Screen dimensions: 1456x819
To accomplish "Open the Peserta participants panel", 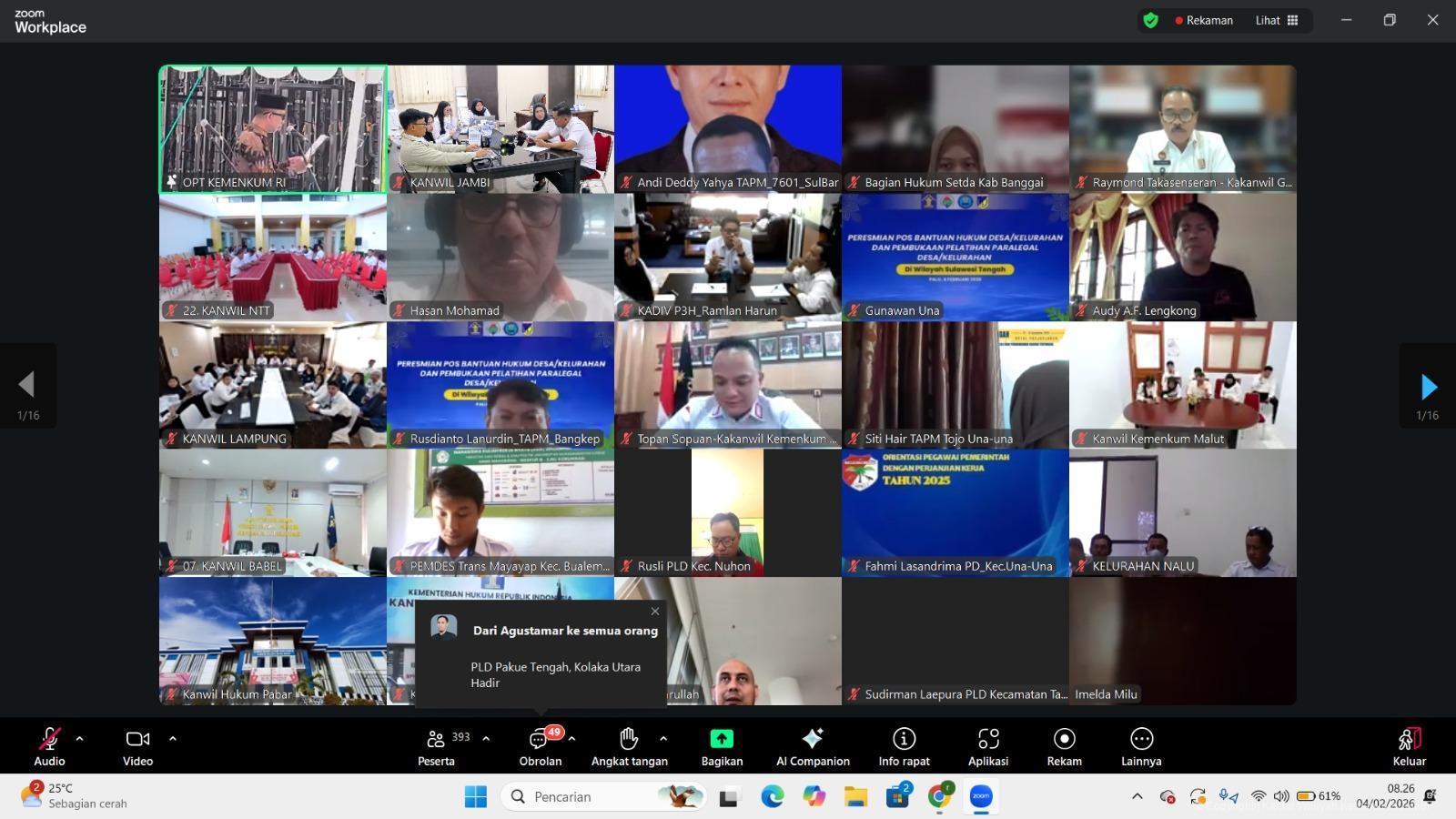I will click(x=437, y=746).
